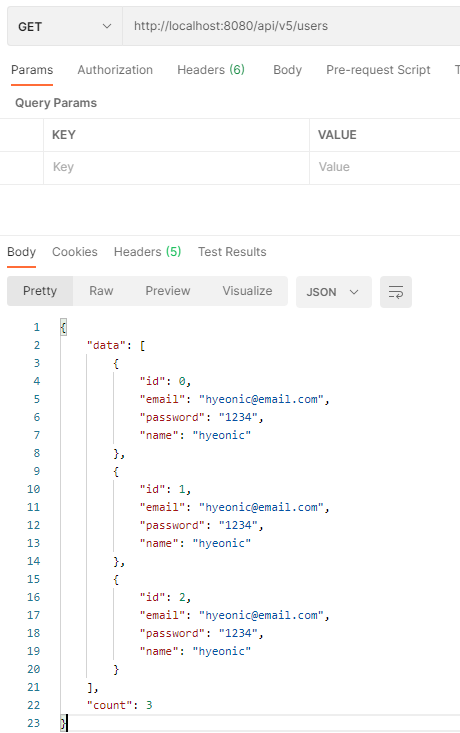Select the Params tab
Screen dimensions: 460x733
point(32,70)
